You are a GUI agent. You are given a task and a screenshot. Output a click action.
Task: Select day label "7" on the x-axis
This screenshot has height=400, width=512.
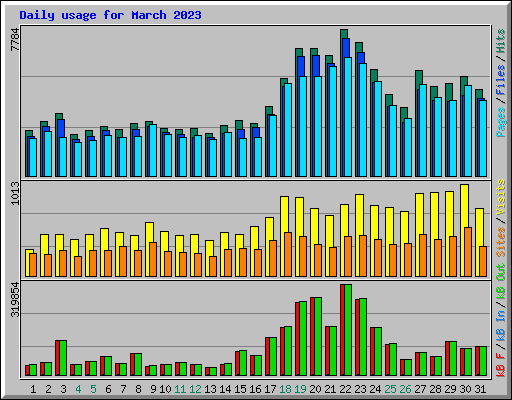123,389
